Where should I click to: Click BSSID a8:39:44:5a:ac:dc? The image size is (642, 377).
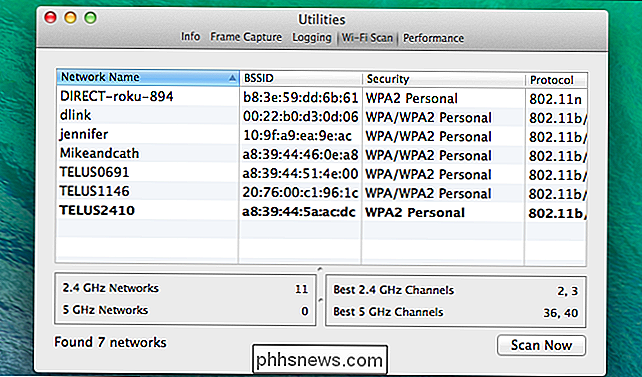tap(298, 212)
